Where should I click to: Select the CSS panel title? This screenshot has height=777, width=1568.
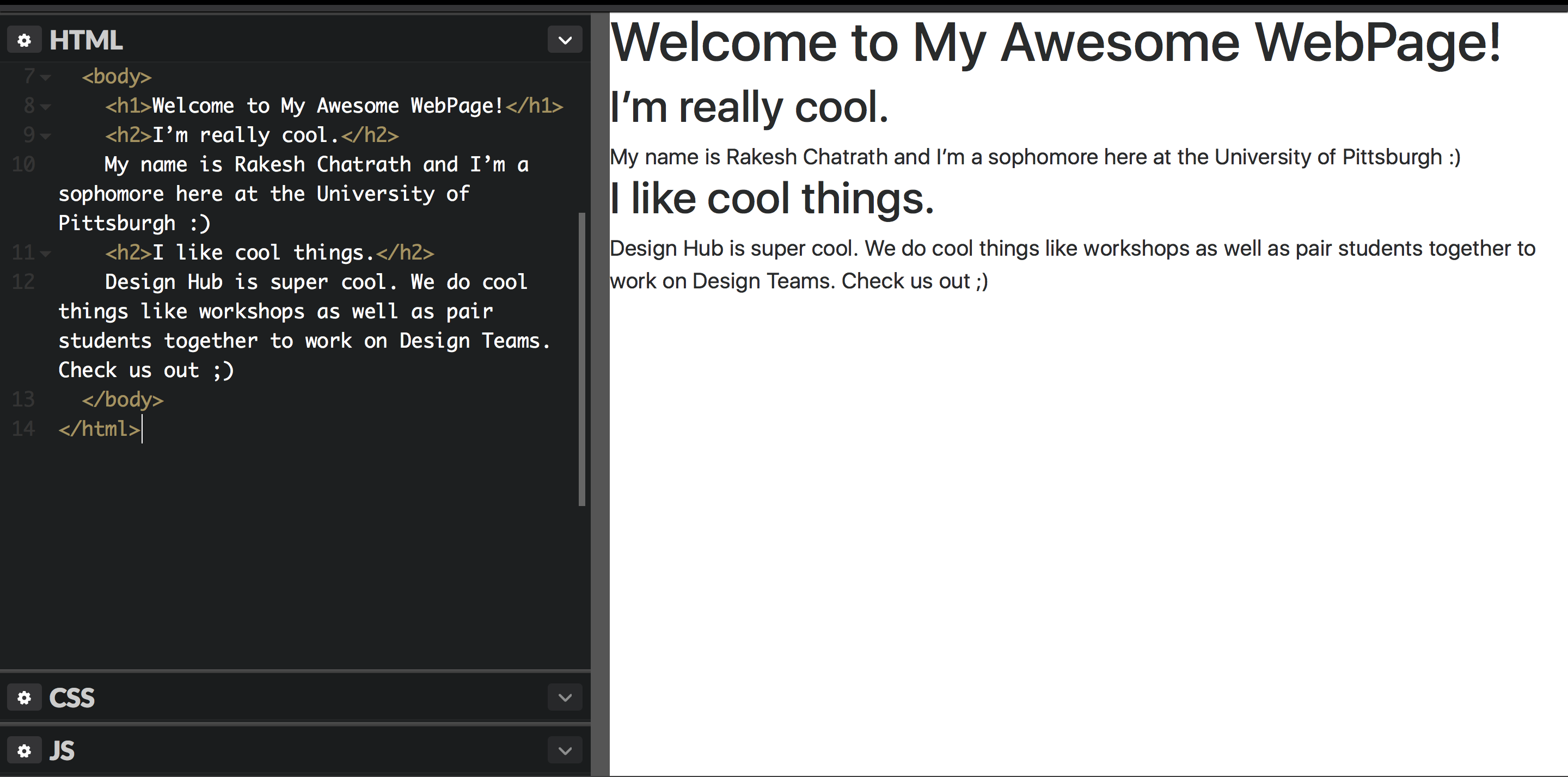(72, 698)
